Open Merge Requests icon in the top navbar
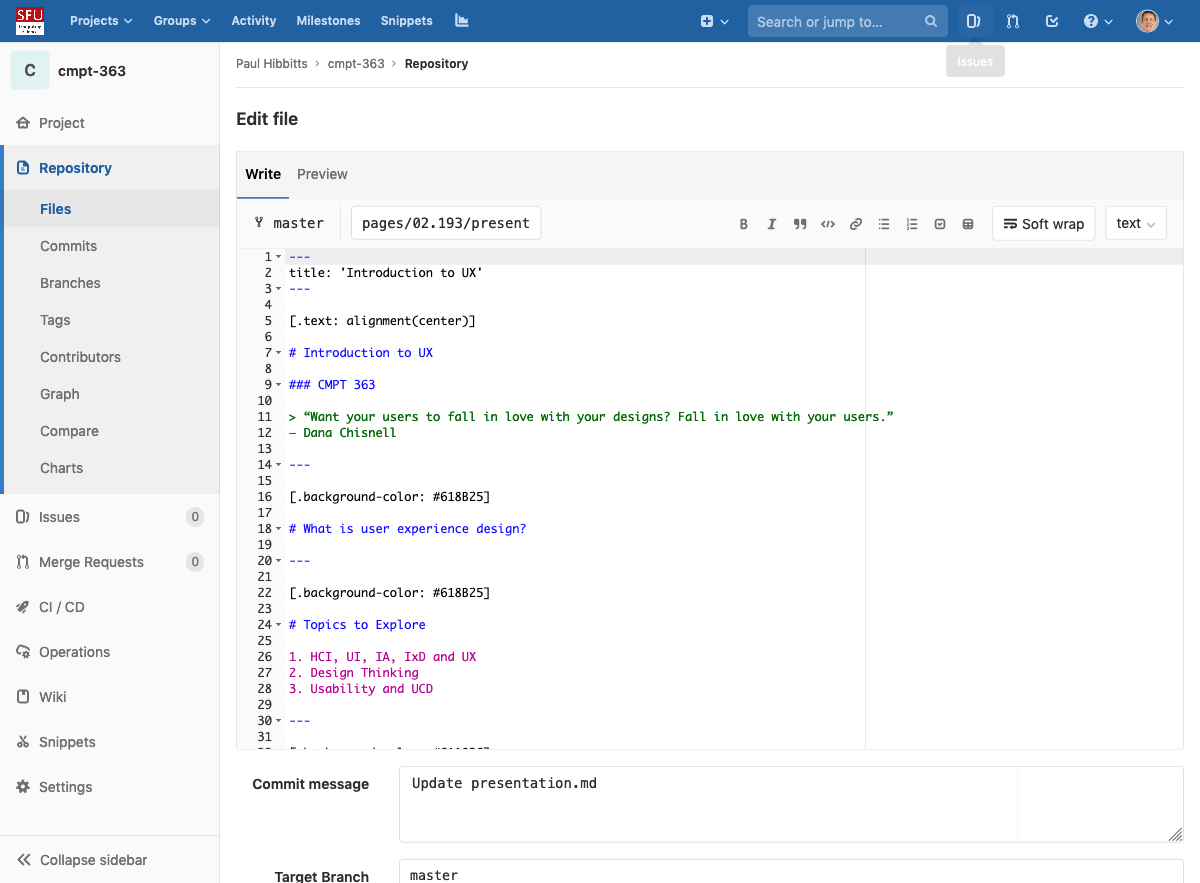This screenshot has height=883, width=1200. click(1013, 21)
